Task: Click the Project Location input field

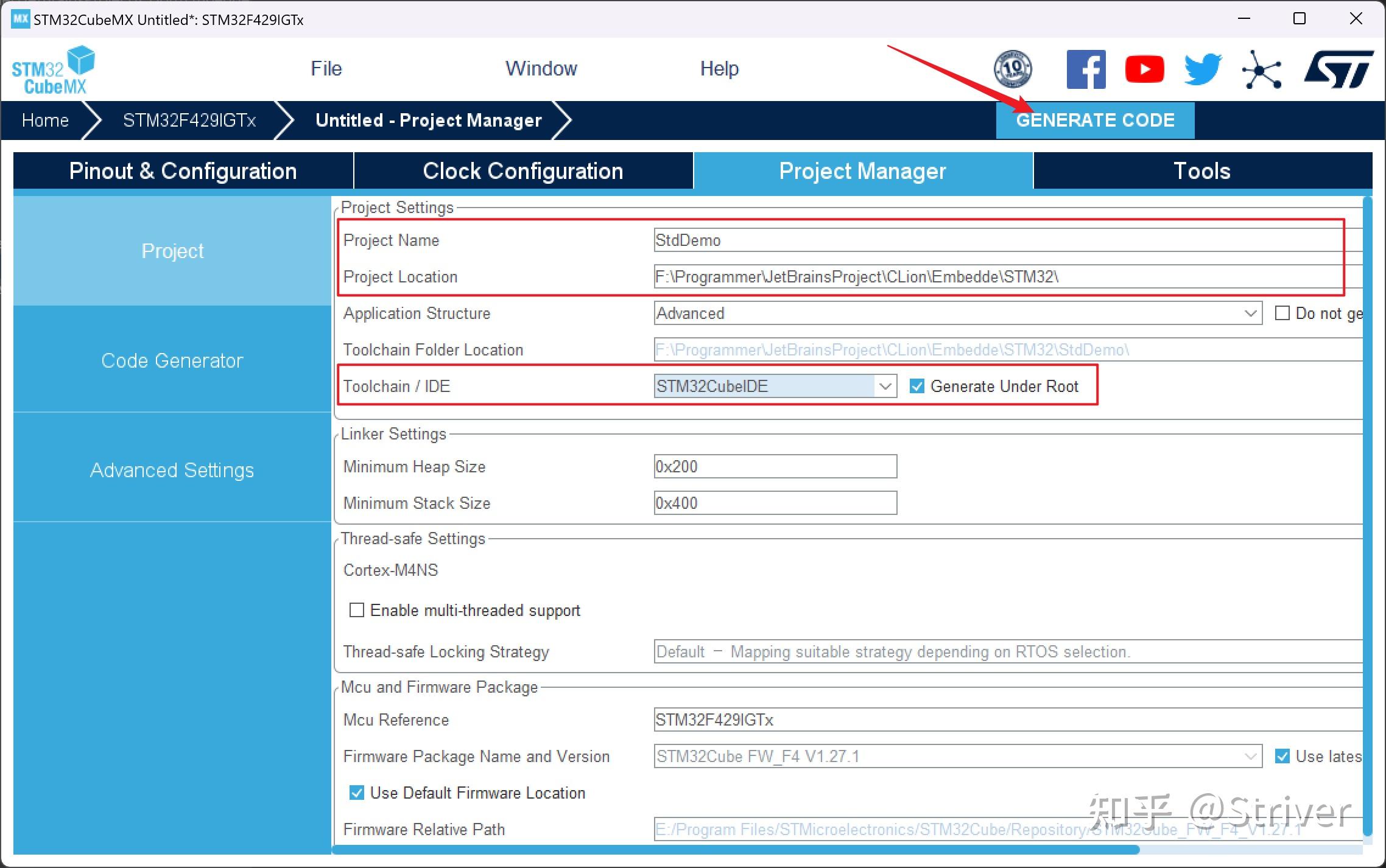Action: pos(1008,276)
